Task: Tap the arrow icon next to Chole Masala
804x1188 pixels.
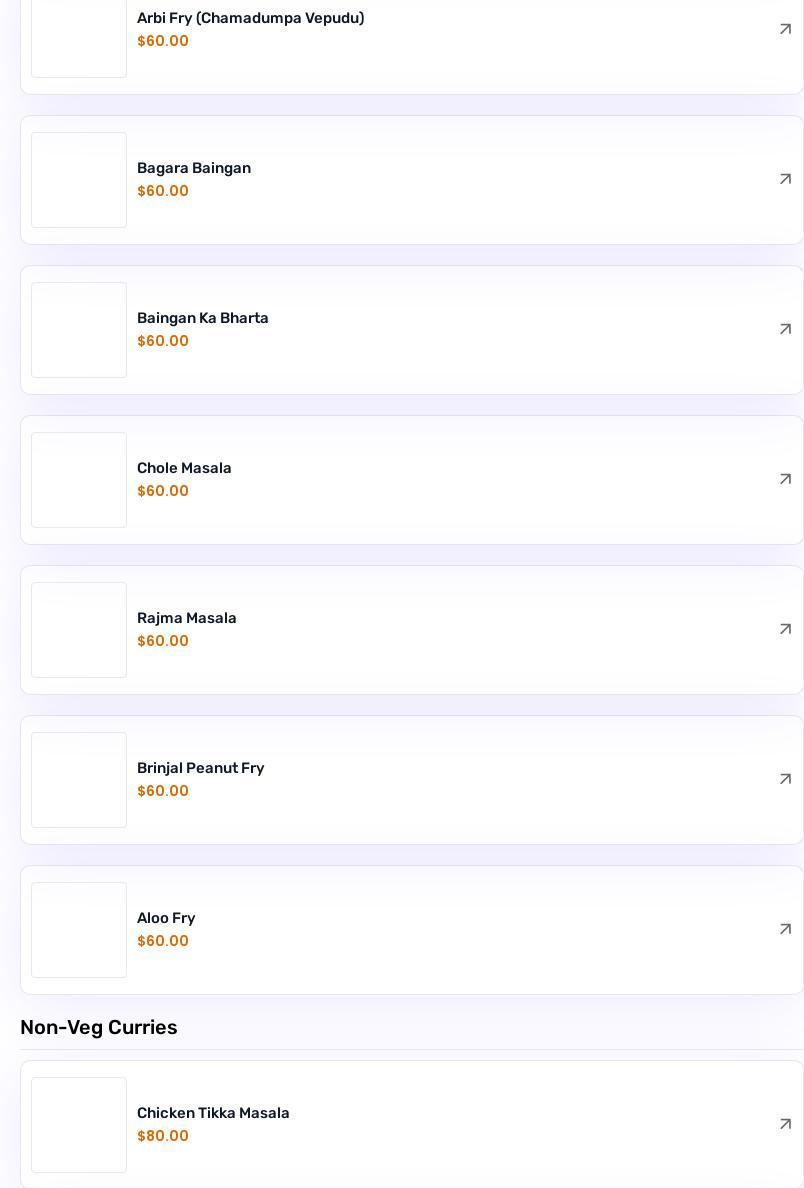Action: pyautogui.click(x=785, y=480)
